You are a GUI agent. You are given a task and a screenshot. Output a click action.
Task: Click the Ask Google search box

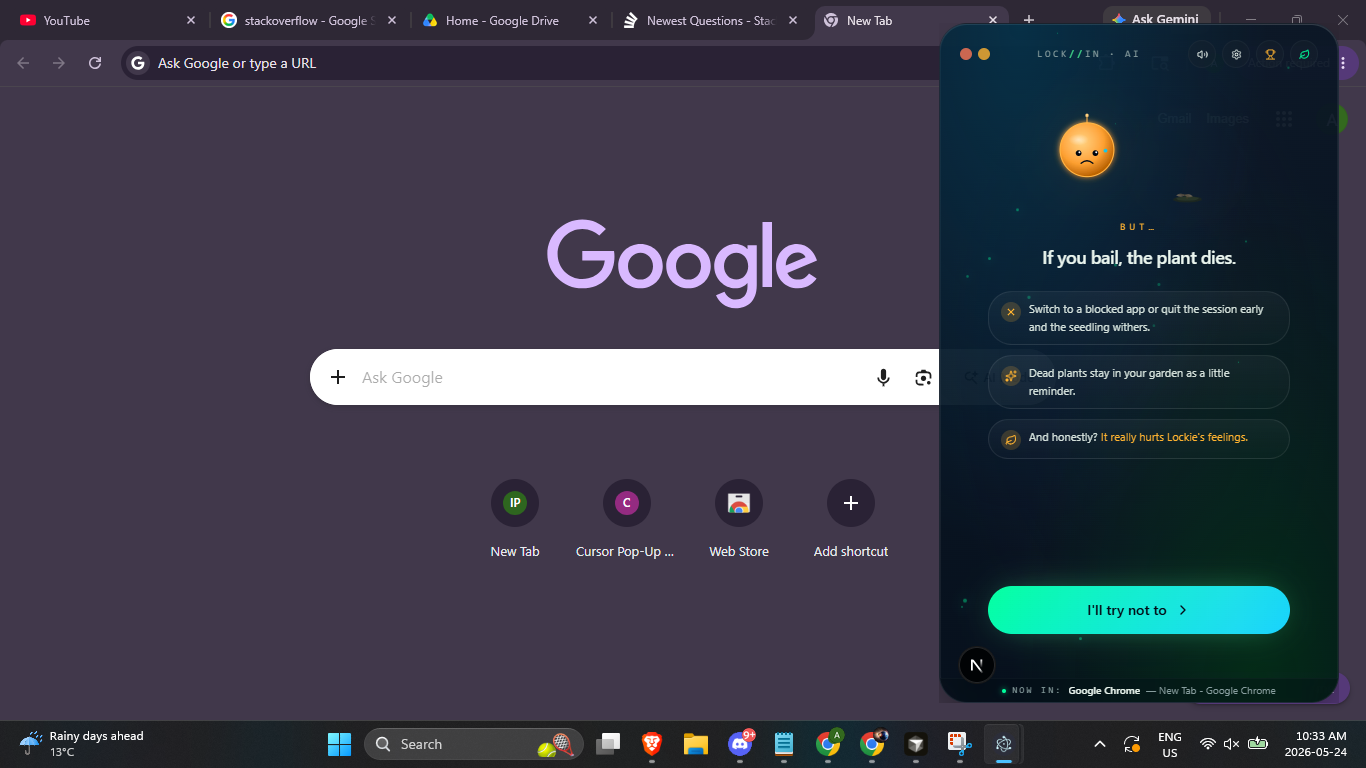point(625,377)
